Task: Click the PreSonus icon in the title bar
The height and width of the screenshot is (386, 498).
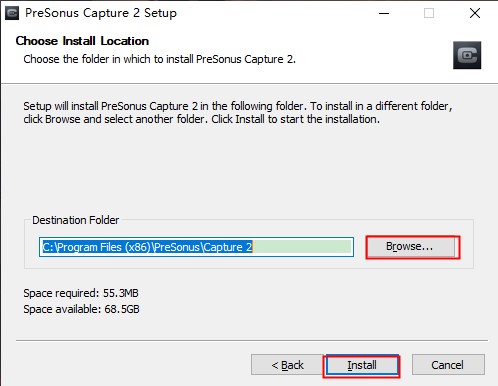Action: click(x=12, y=13)
